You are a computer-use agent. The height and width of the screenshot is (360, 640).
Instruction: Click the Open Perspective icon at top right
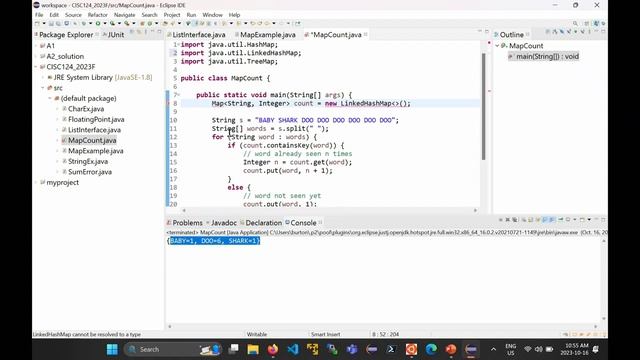[587, 24]
